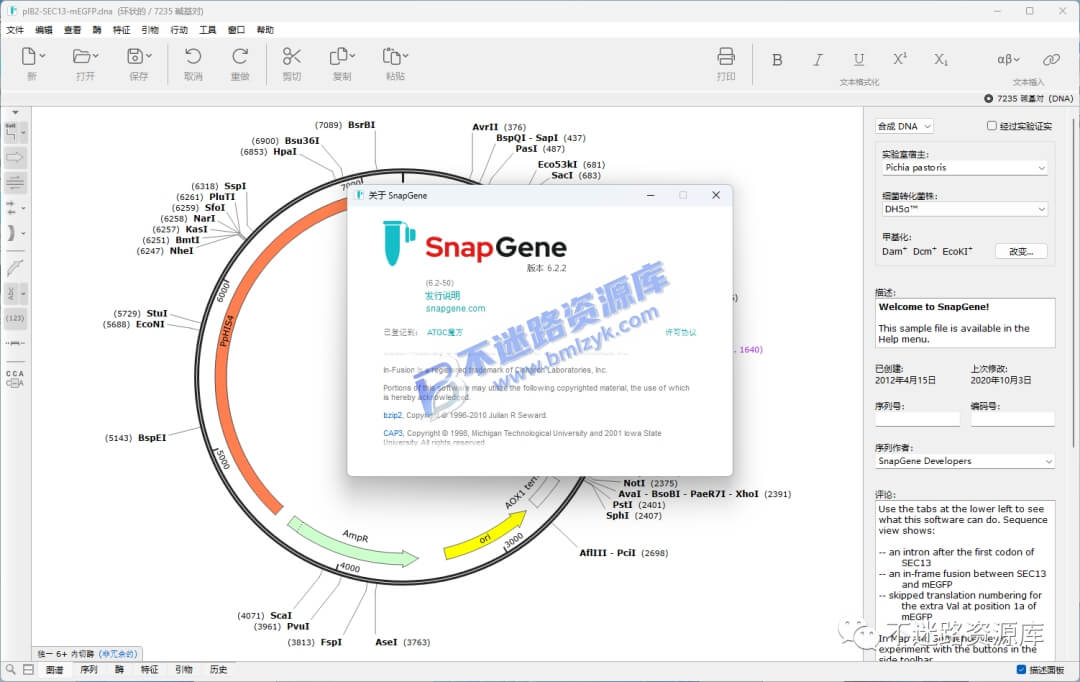Click the Redo (重做) arrow icon
The width and height of the screenshot is (1080, 682).
pyautogui.click(x=240, y=56)
